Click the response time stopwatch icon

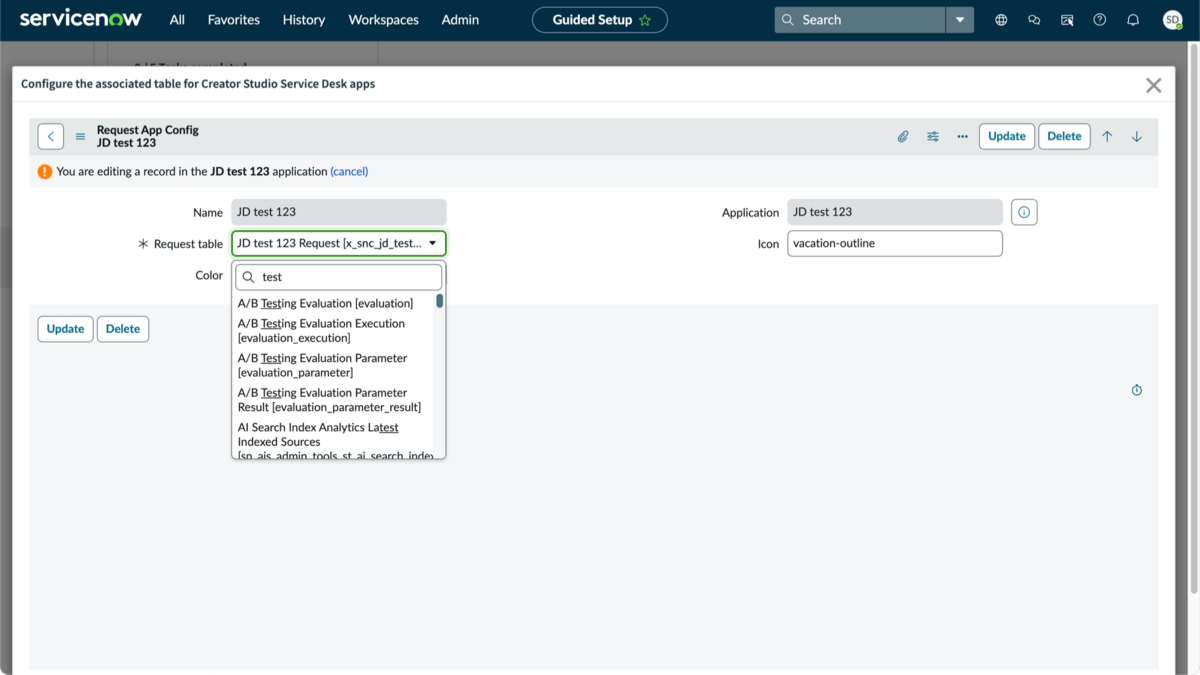pos(1137,390)
